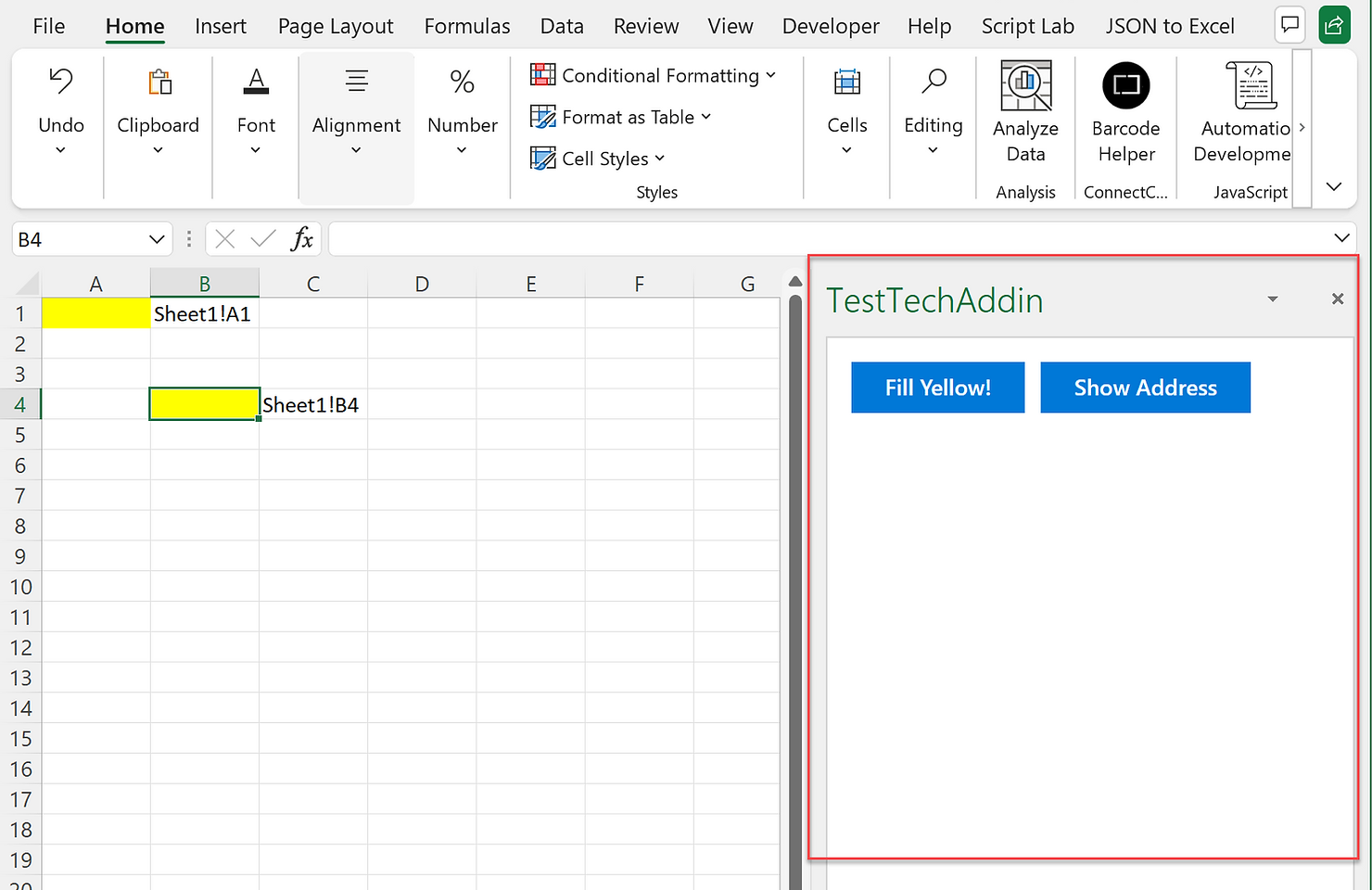Viewport: 1372px width, 890px height.
Task: Click the Show Address button
Action: point(1146,388)
